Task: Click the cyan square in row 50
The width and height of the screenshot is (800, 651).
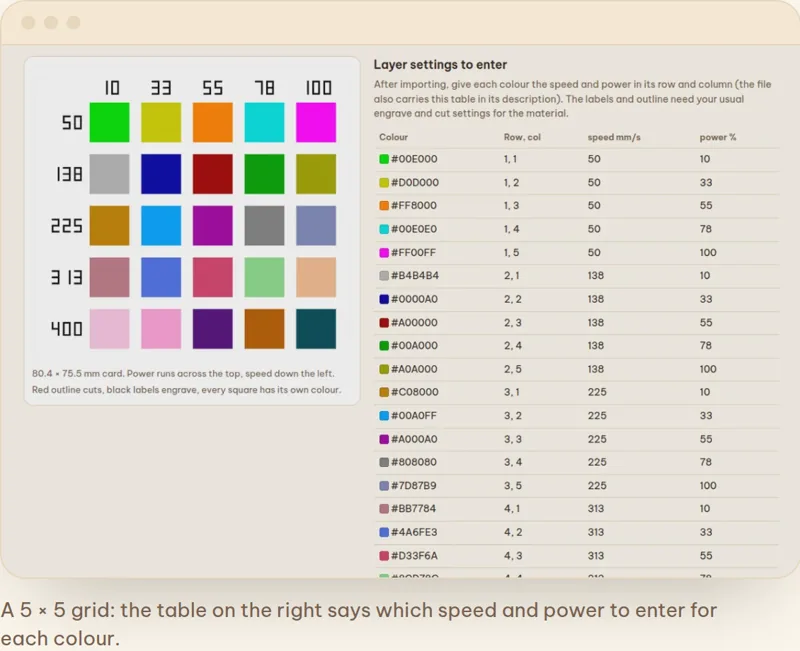Action: click(264, 122)
